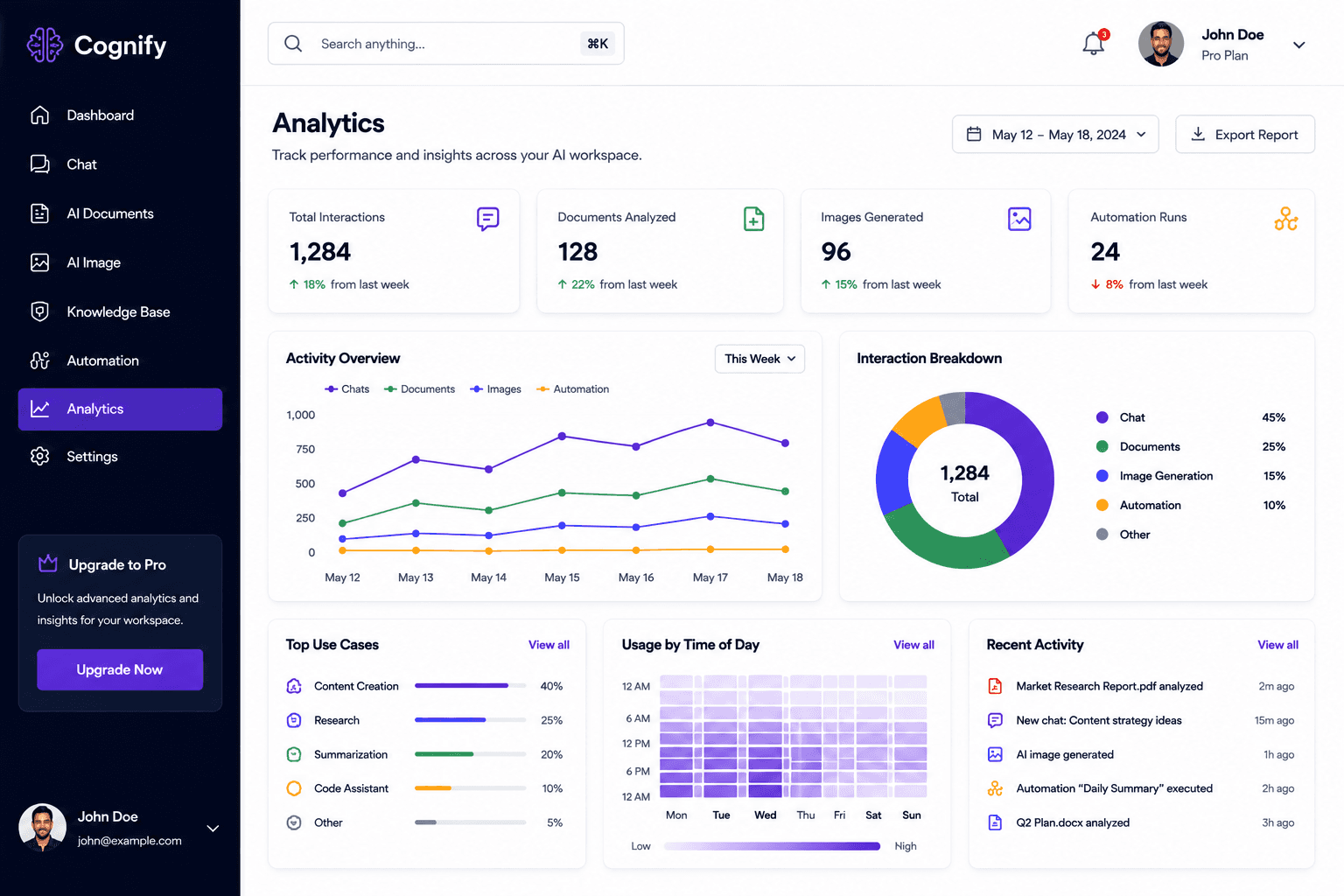
Task: Click View all in Recent Activity
Action: click(x=1277, y=645)
